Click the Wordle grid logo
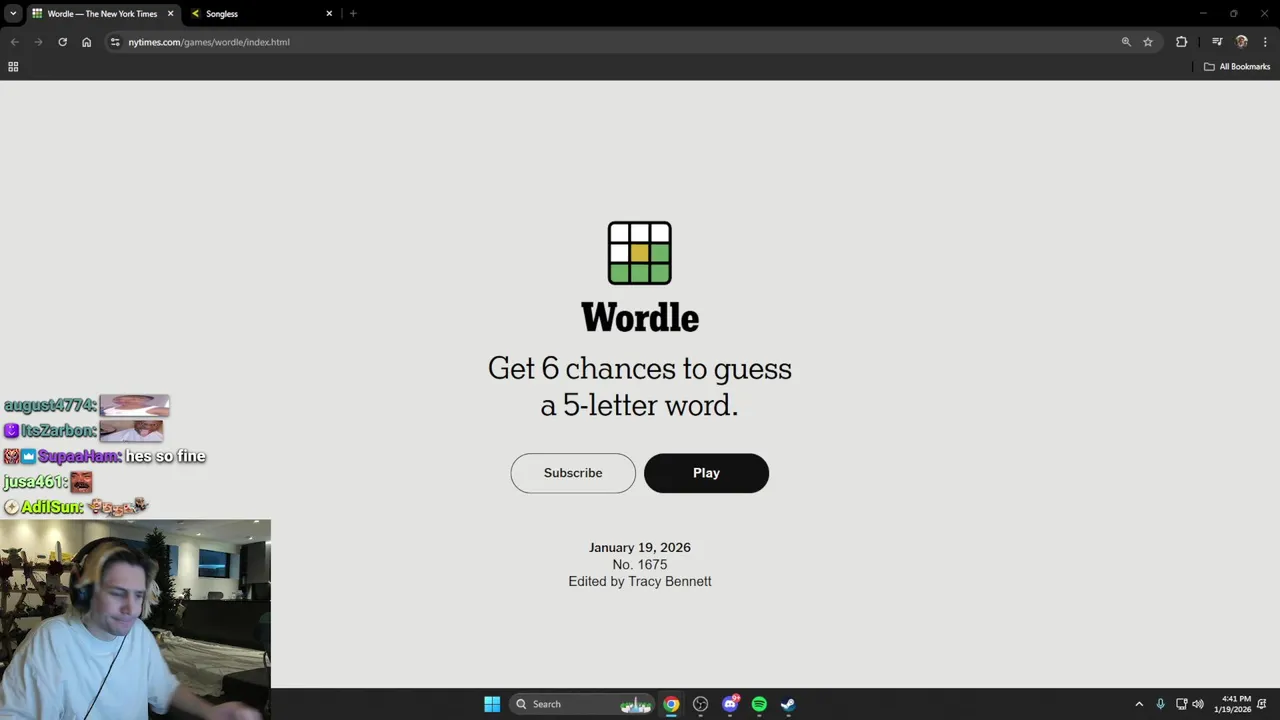The height and width of the screenshot is (720, 1280). (x=640, y=253)
